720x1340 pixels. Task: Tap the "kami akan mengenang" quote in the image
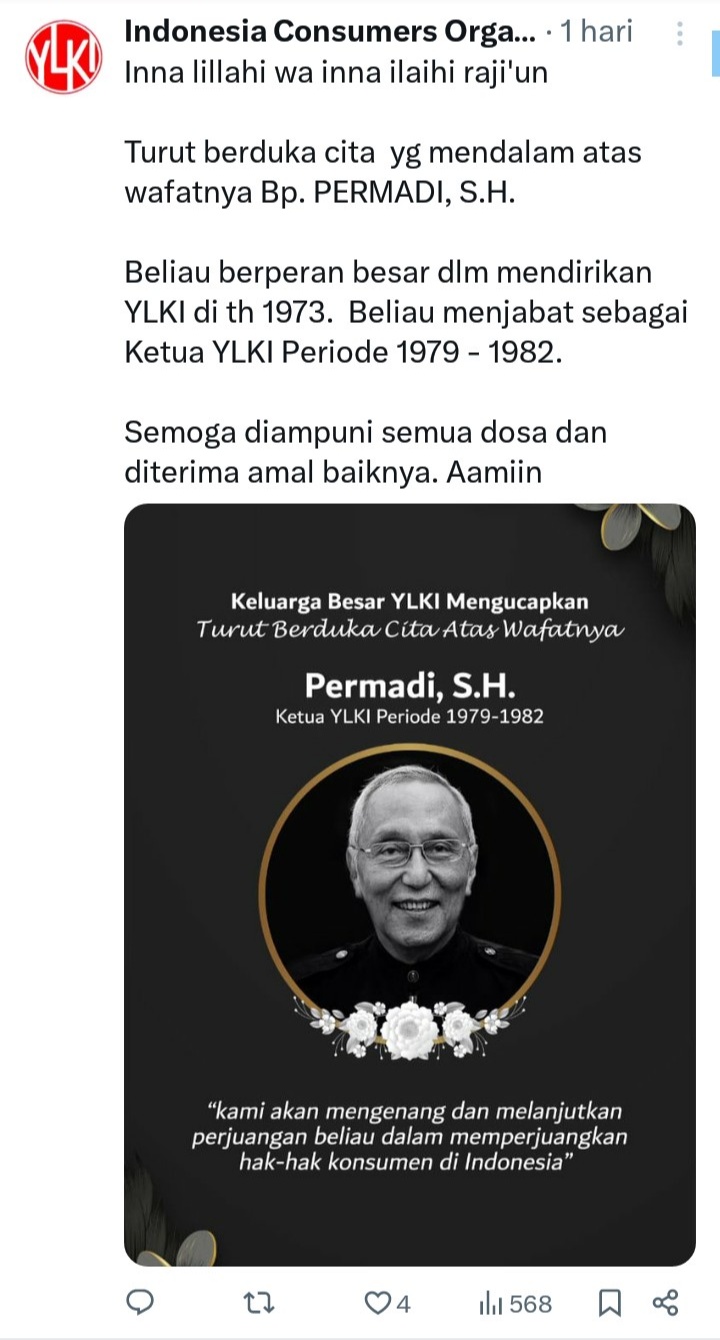click(409, 1137)
